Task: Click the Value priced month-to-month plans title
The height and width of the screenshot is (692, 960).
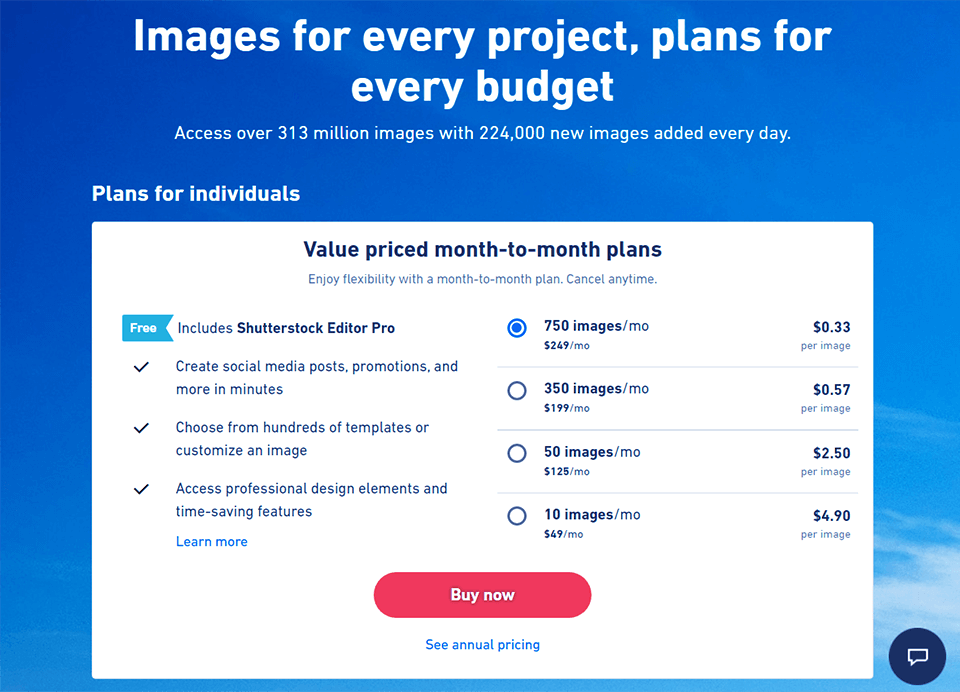Action: click(x=482, y=250)
